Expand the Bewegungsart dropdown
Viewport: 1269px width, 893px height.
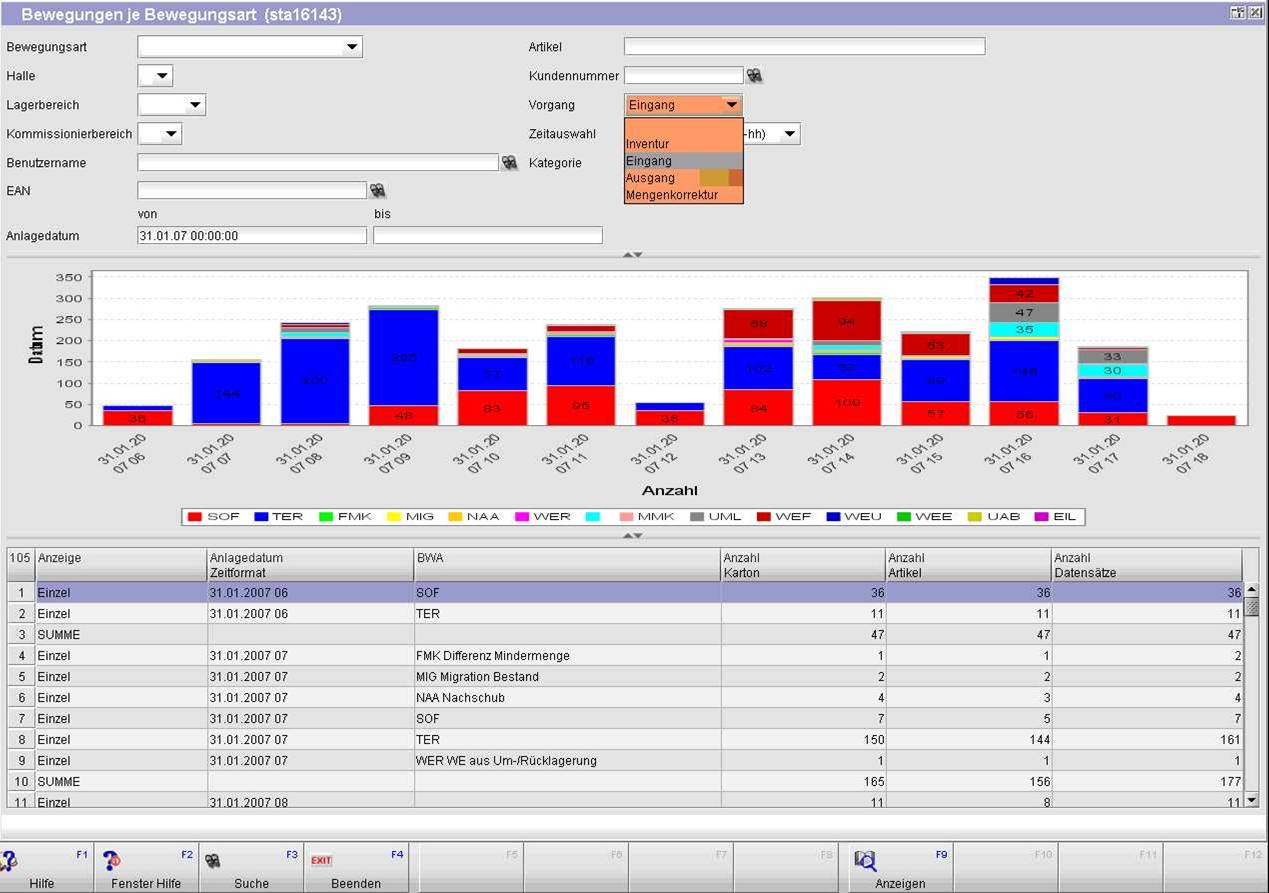pos(351,47)
